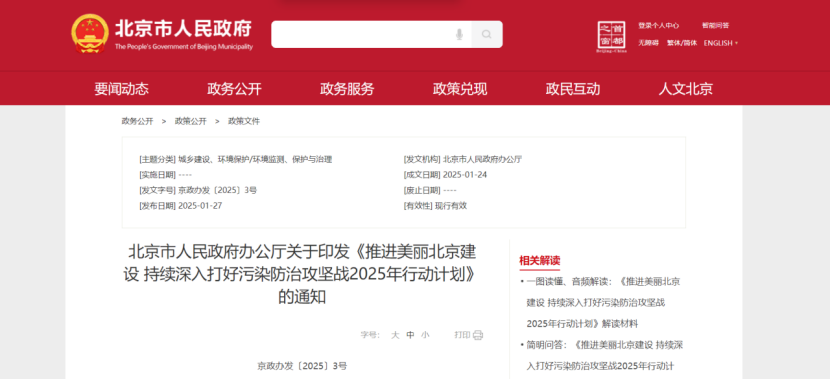
Task: Click the printer icon beside 打印
Action: pyautogui.click(x=477, y=334)
